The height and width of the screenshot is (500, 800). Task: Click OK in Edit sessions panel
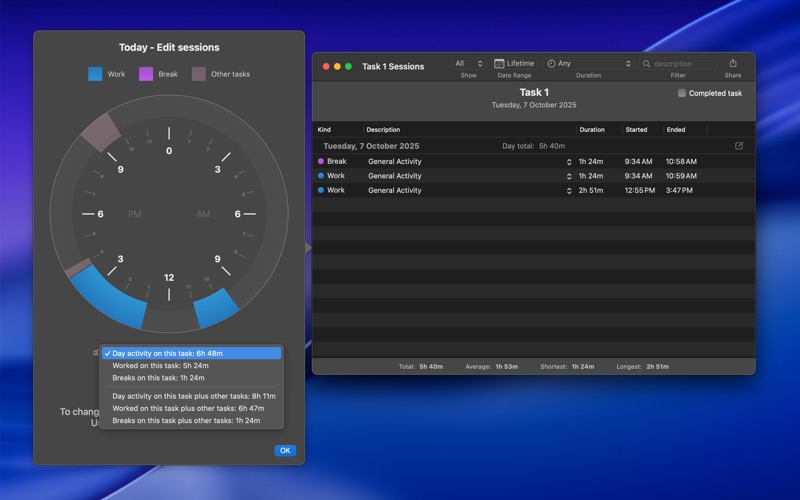285,451
